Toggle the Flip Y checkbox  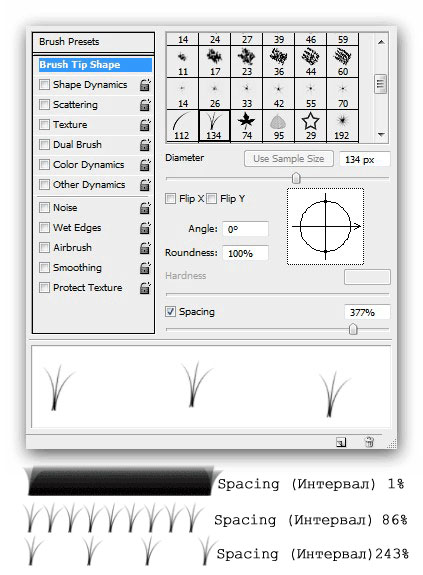click(212, 199)
